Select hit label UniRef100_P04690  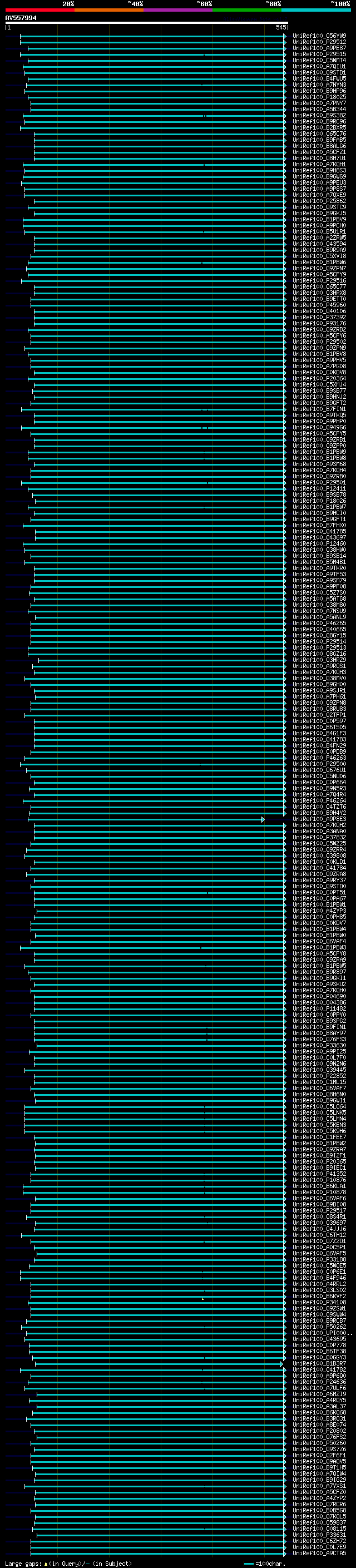tap(319, 997)
